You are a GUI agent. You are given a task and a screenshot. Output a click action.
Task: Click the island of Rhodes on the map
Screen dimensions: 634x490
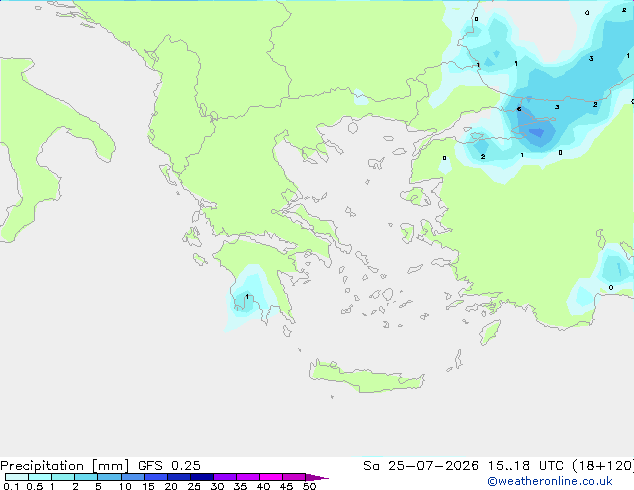pos(490,332)
